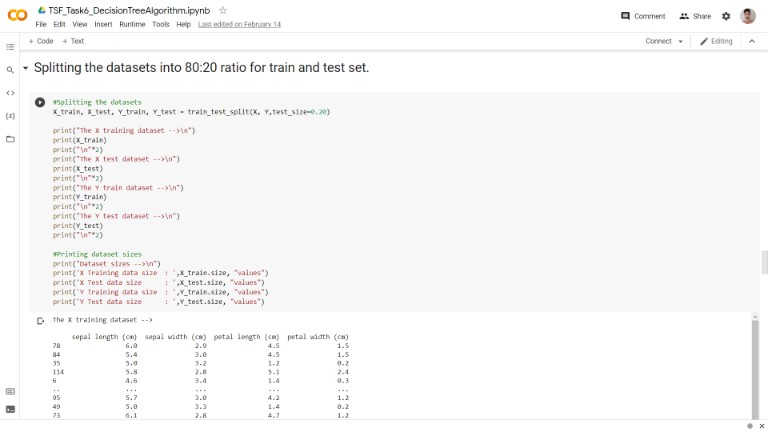Open the command palette icon
The height and width of the screenshot is (432, 768).
[x=10, y=391]
